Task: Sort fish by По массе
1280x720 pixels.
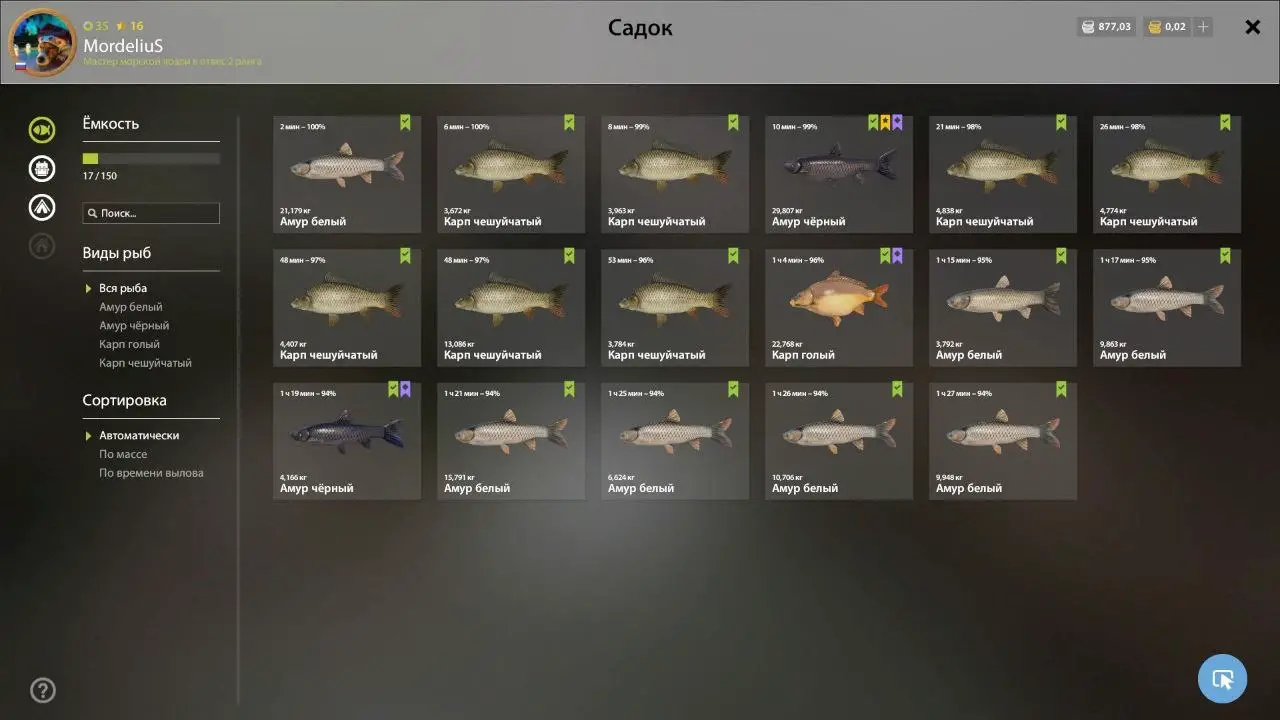Action: click(x=123, y=455)
